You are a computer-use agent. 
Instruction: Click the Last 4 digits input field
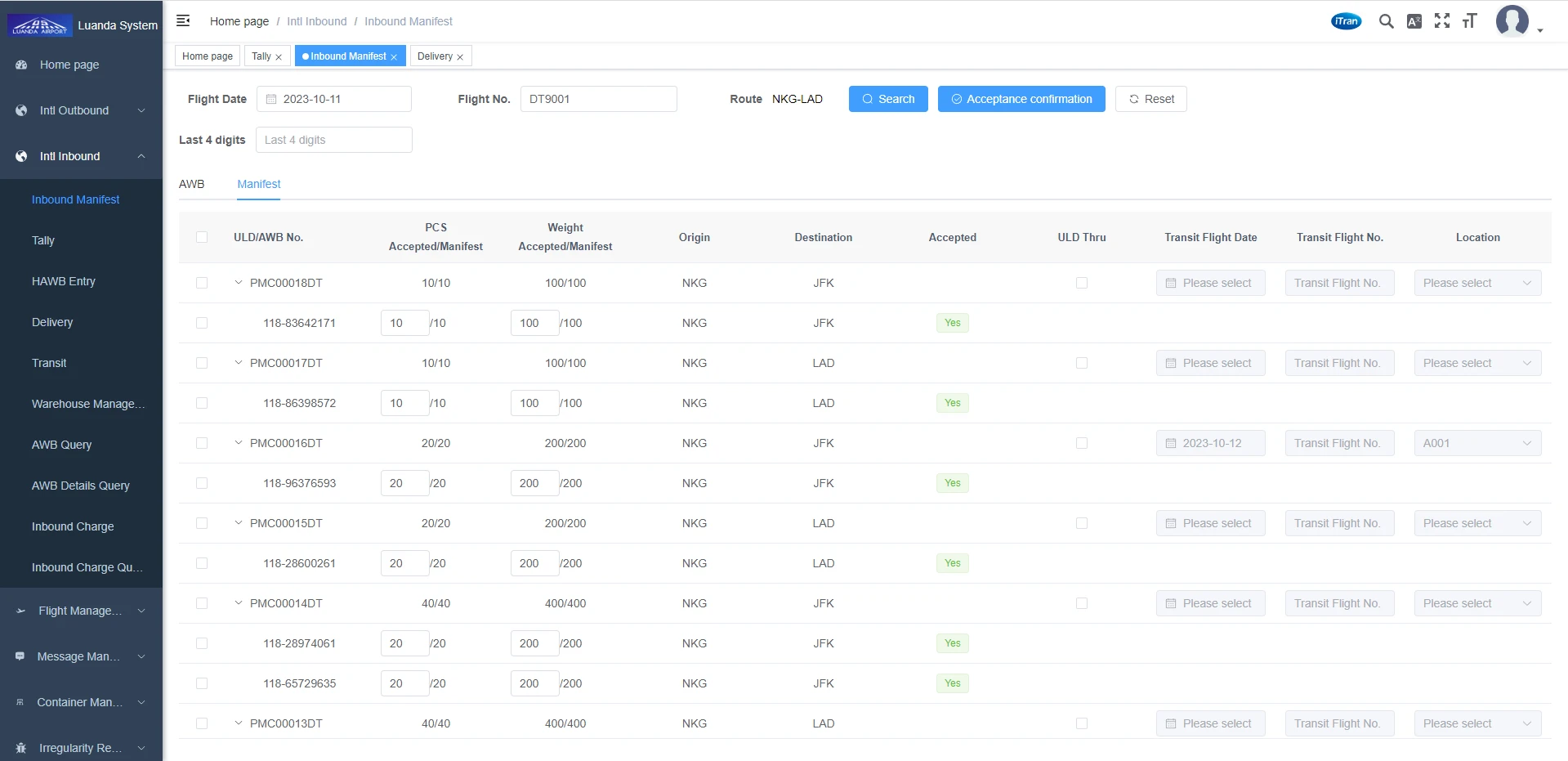tap(334, 140)
